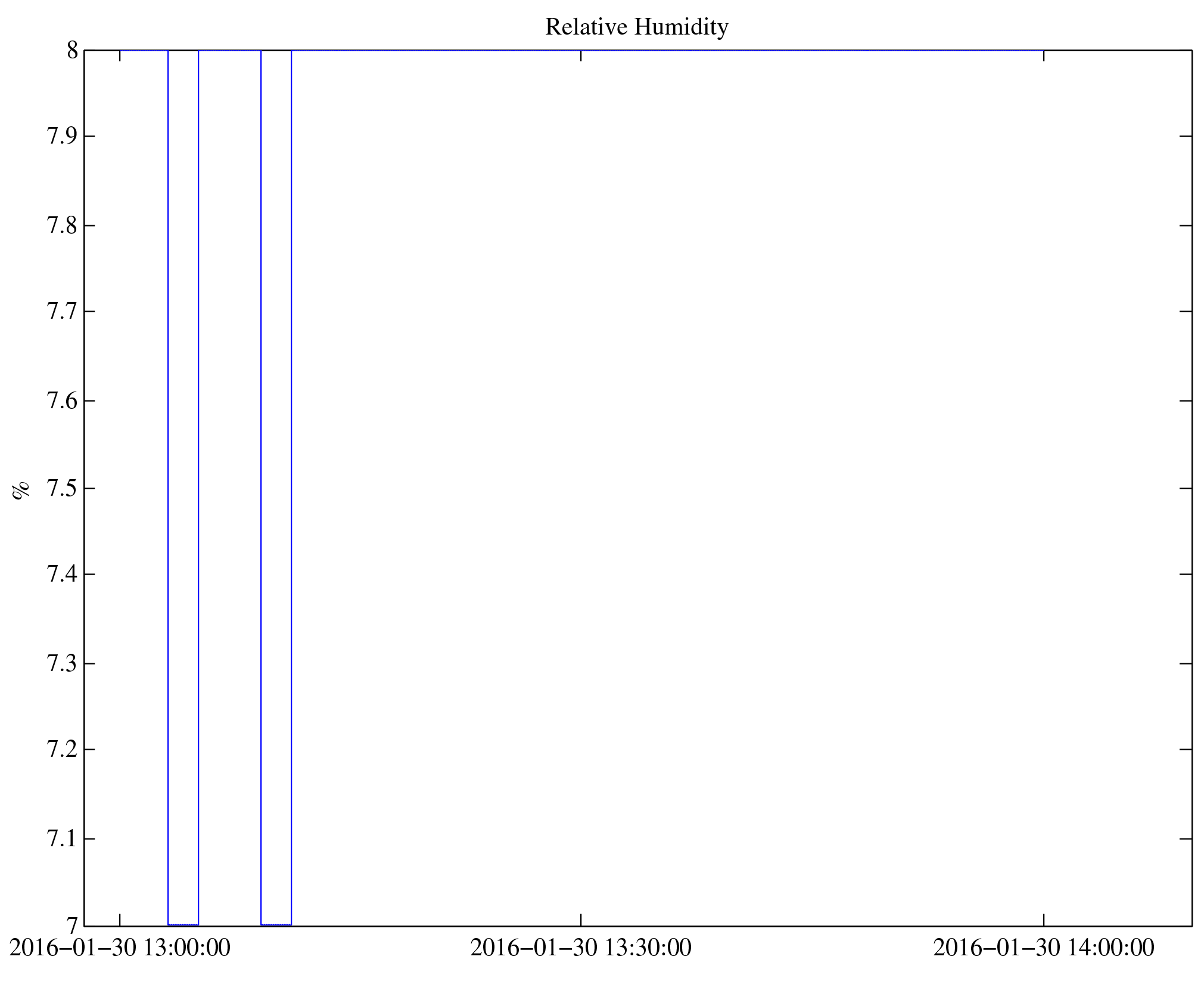Click the 7.7 y-axis tick label

pyautogui.click(x=63, y=312)
